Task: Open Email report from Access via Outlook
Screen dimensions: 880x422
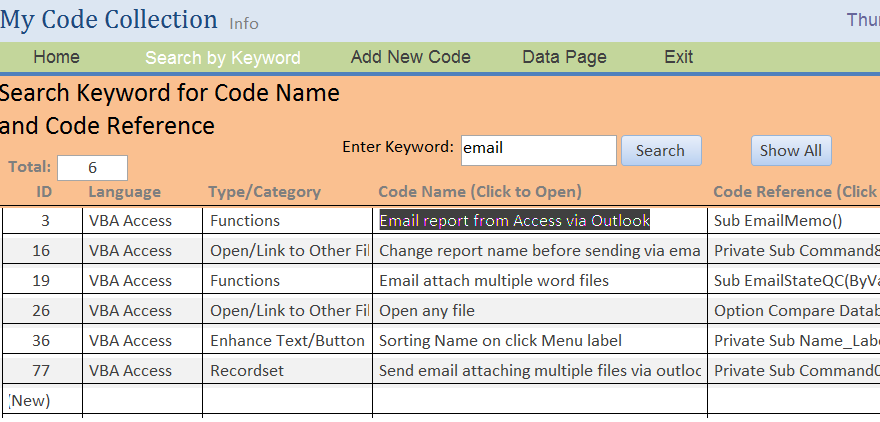Action: [515, 221]
